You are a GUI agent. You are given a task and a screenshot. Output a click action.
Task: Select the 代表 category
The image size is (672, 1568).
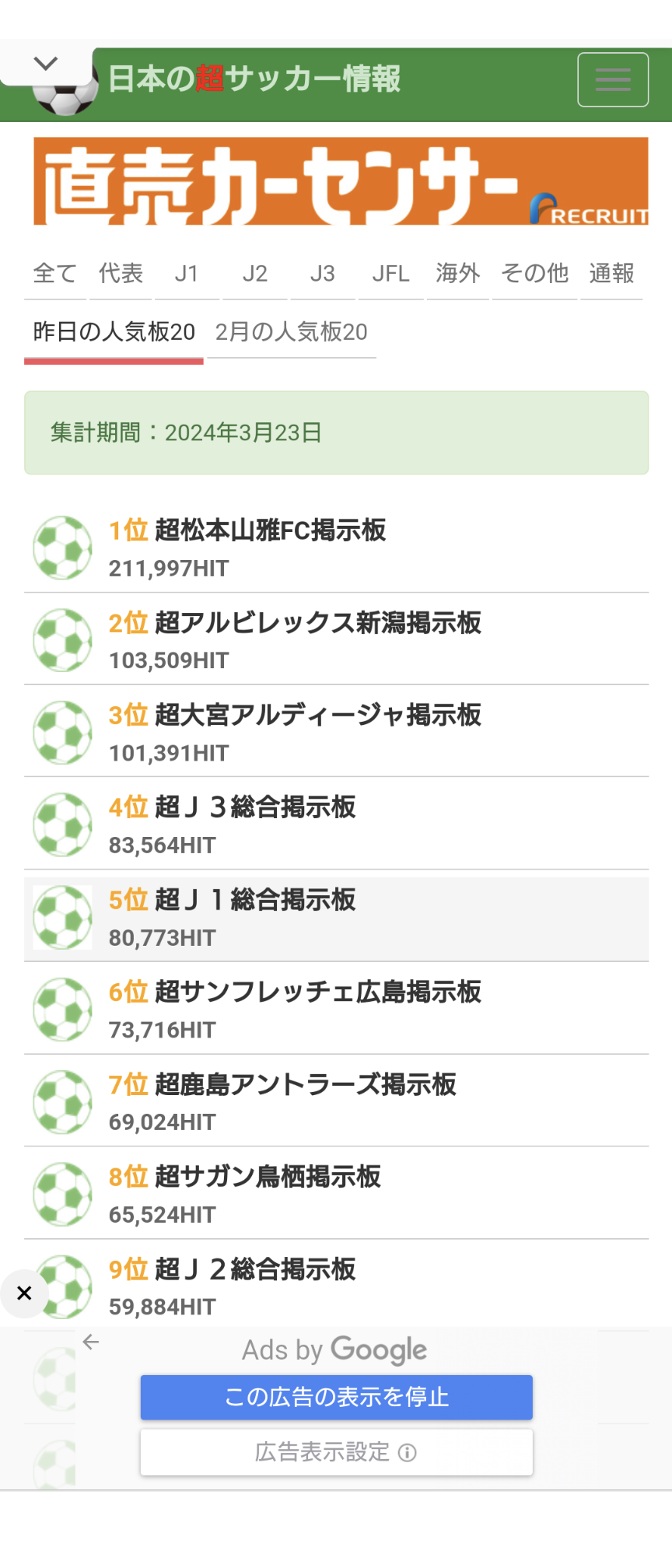click(x=121, y=274)
